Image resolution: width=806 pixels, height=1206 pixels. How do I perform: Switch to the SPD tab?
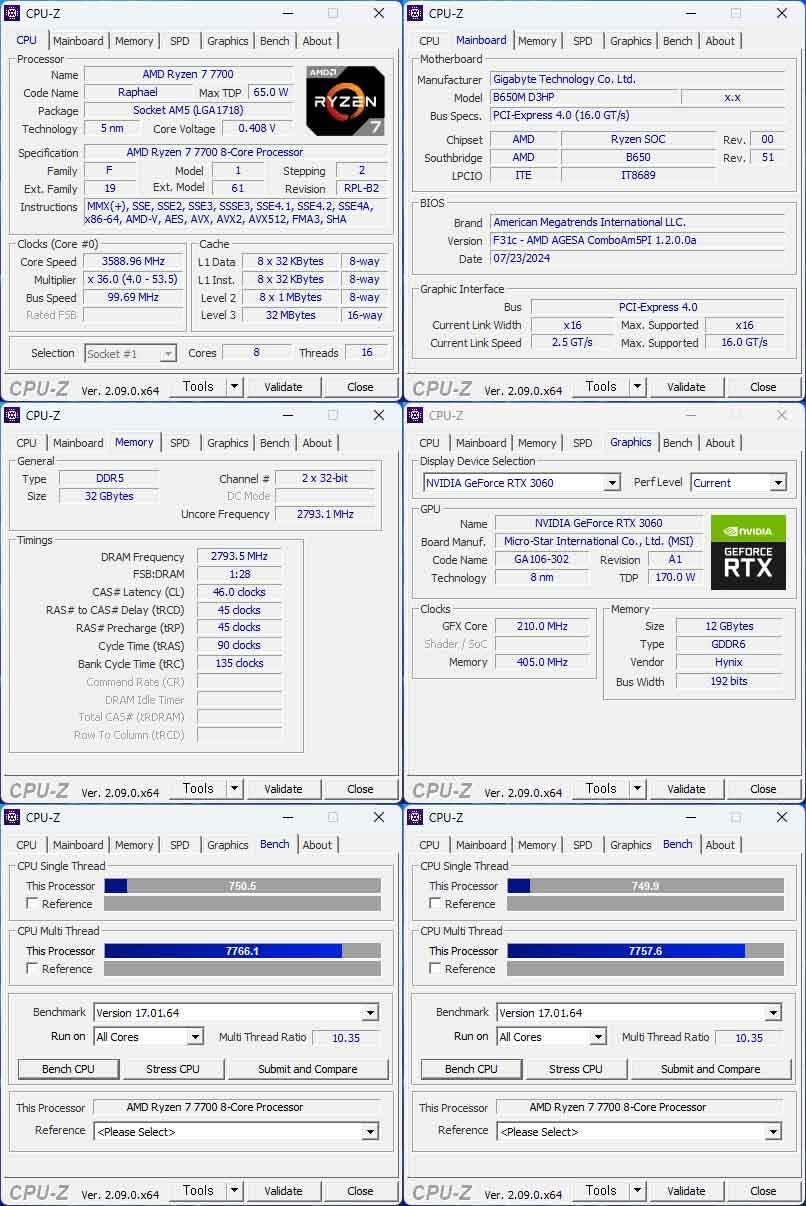coord(179,41)
